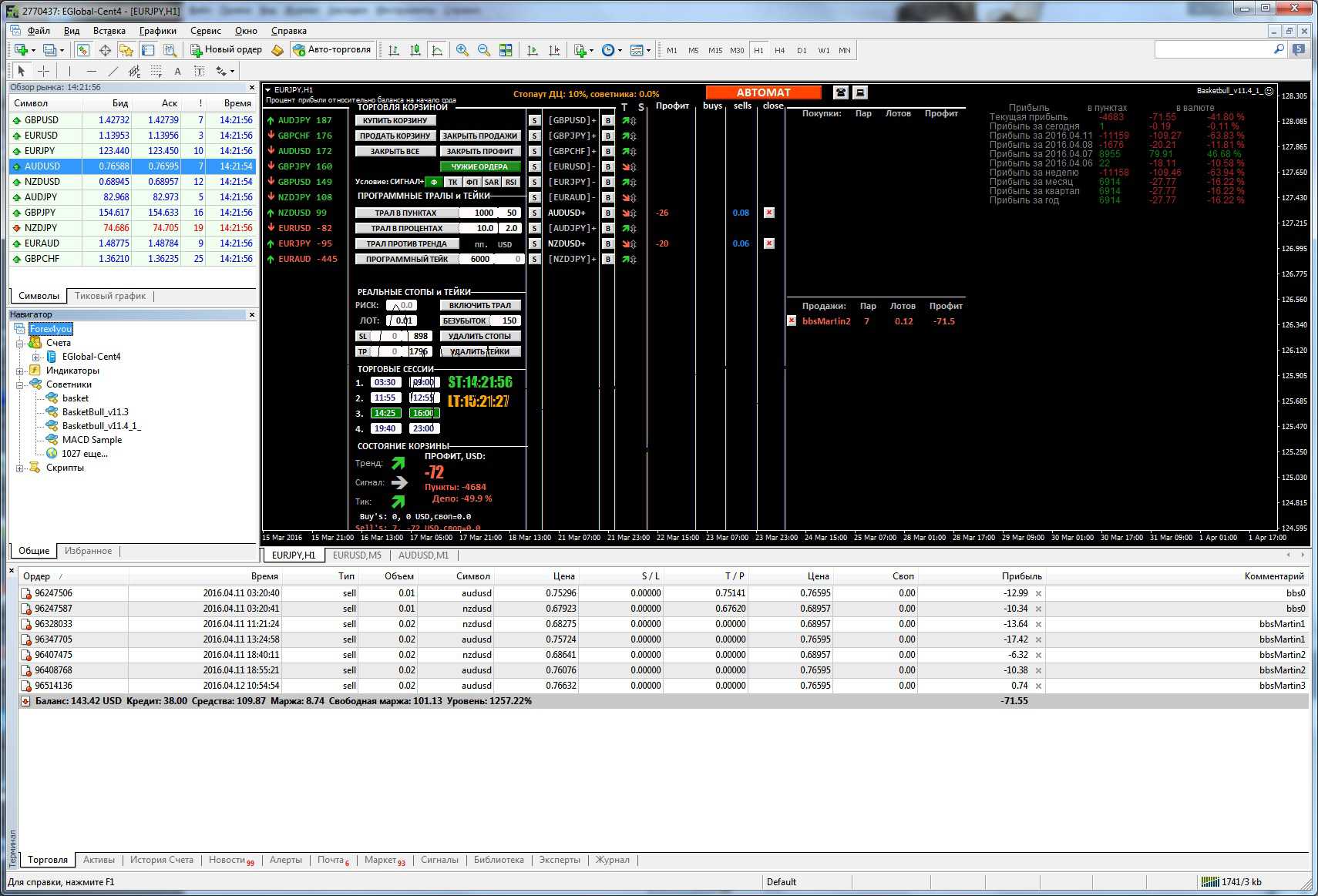1318x896 pixels.
Task: Switch chart to candlestick view
Action: tap(415, 50)
